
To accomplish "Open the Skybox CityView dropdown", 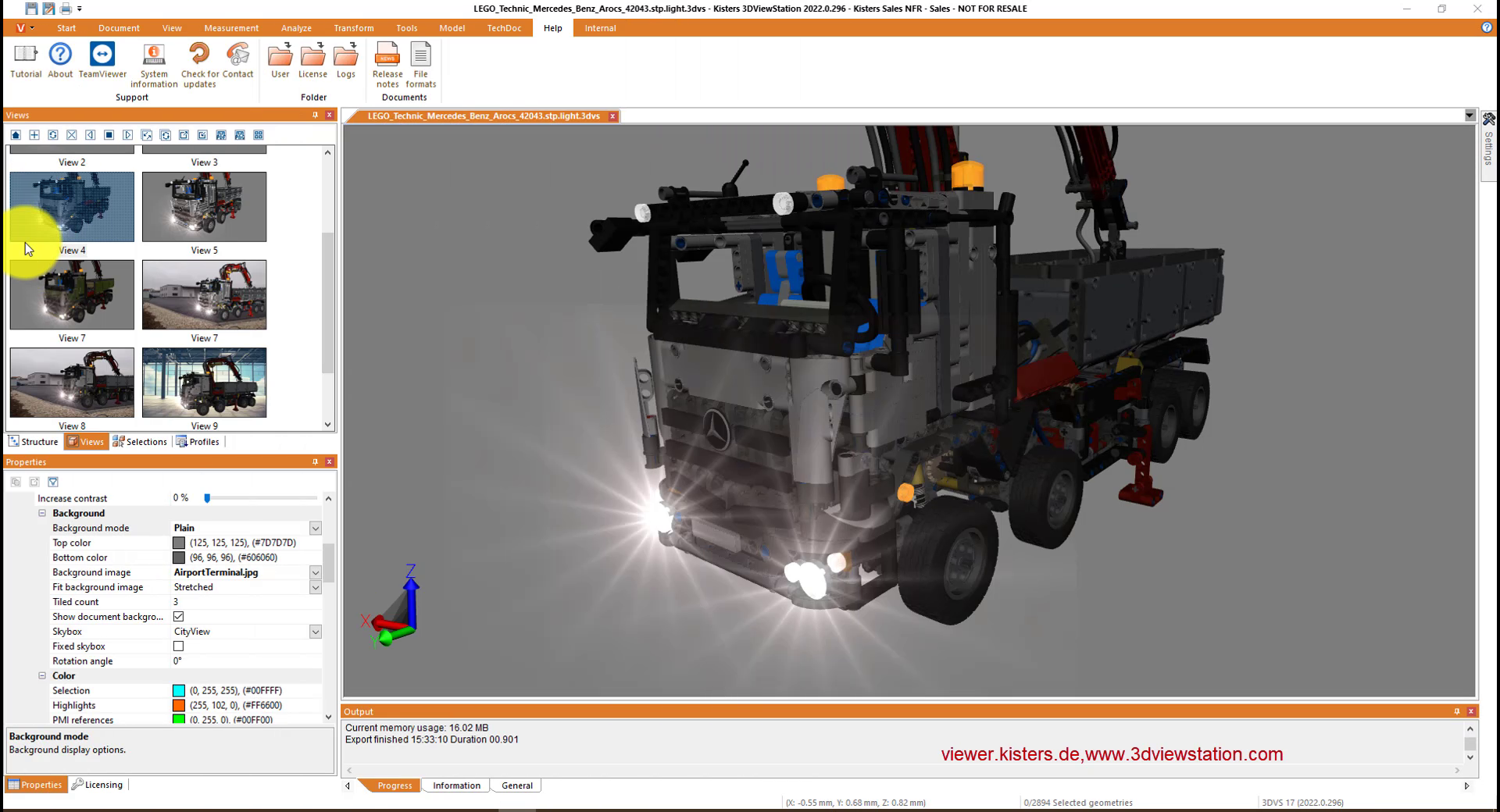I will 315,631.
